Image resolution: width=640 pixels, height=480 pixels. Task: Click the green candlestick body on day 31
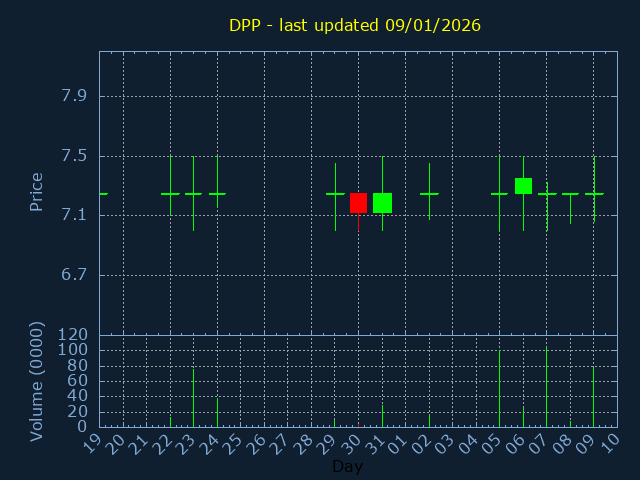[x=382, y=203]
